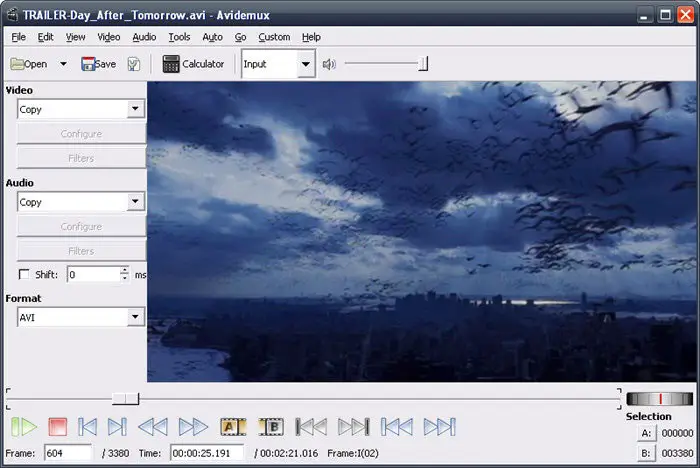Open the bitrate Calculator
This screenshot has width=700, height=468.
[193, 64]
